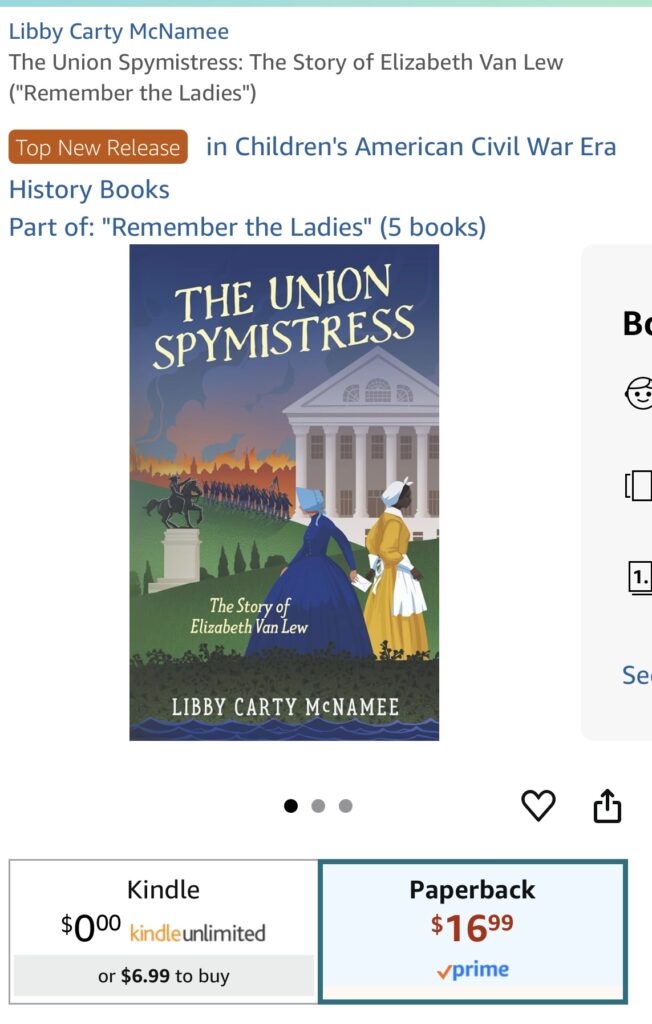Click the $16.99 paperback price
The height and width of the screenshot is (1024, 652).
point(472,928)
